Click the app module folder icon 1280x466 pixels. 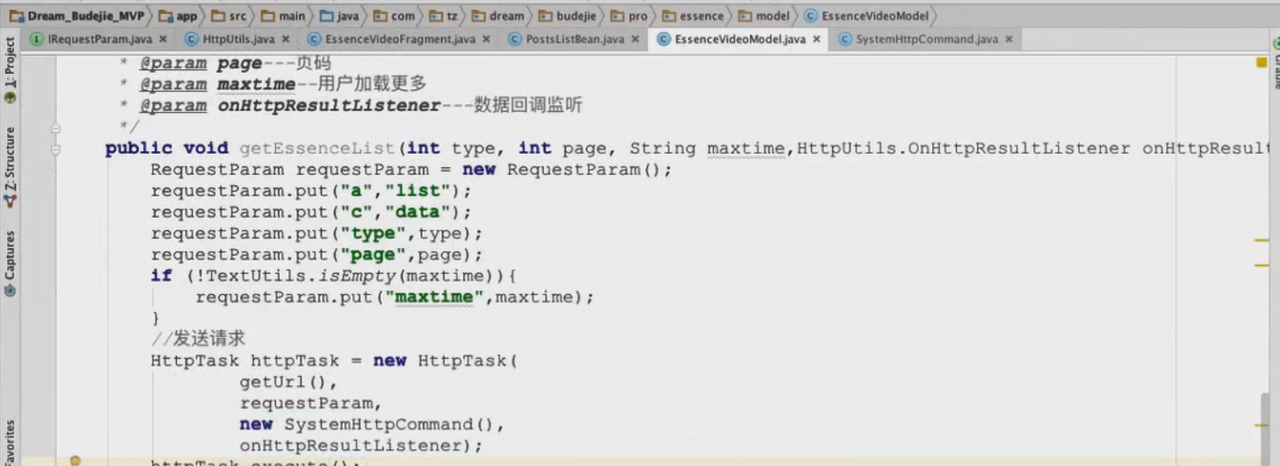tap(167, 16)
